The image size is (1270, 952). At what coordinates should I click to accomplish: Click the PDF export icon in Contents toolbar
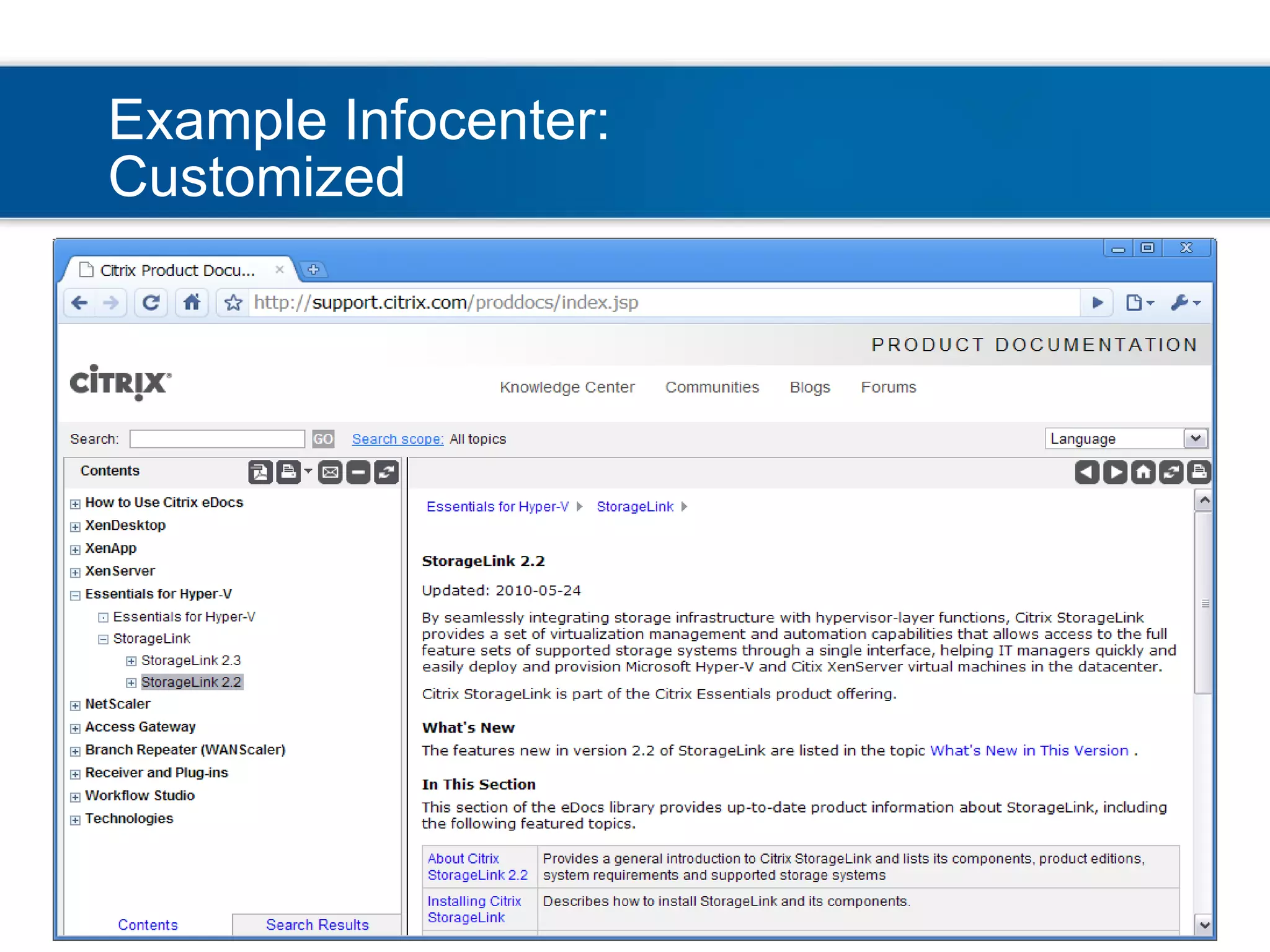tap(260, 472)
